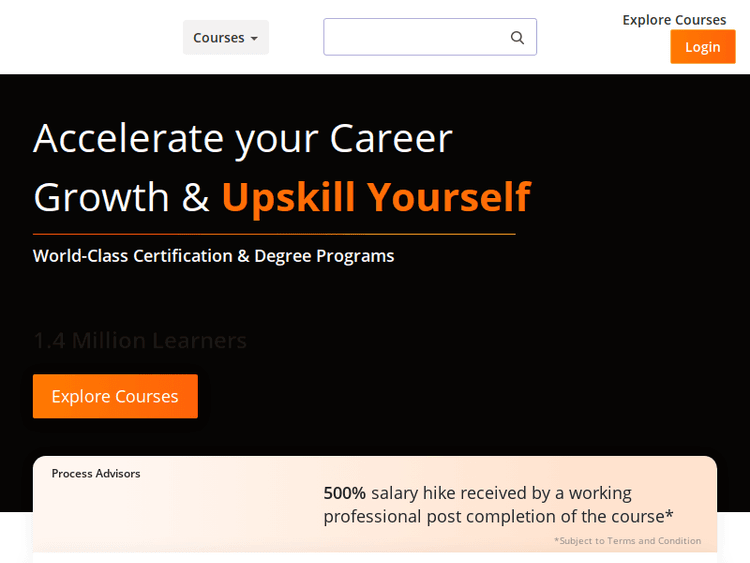The width and height of the screenshot is (750, 563).
Task: Click the orange Explore Courses hero button
Action: (x=115, y=396)
